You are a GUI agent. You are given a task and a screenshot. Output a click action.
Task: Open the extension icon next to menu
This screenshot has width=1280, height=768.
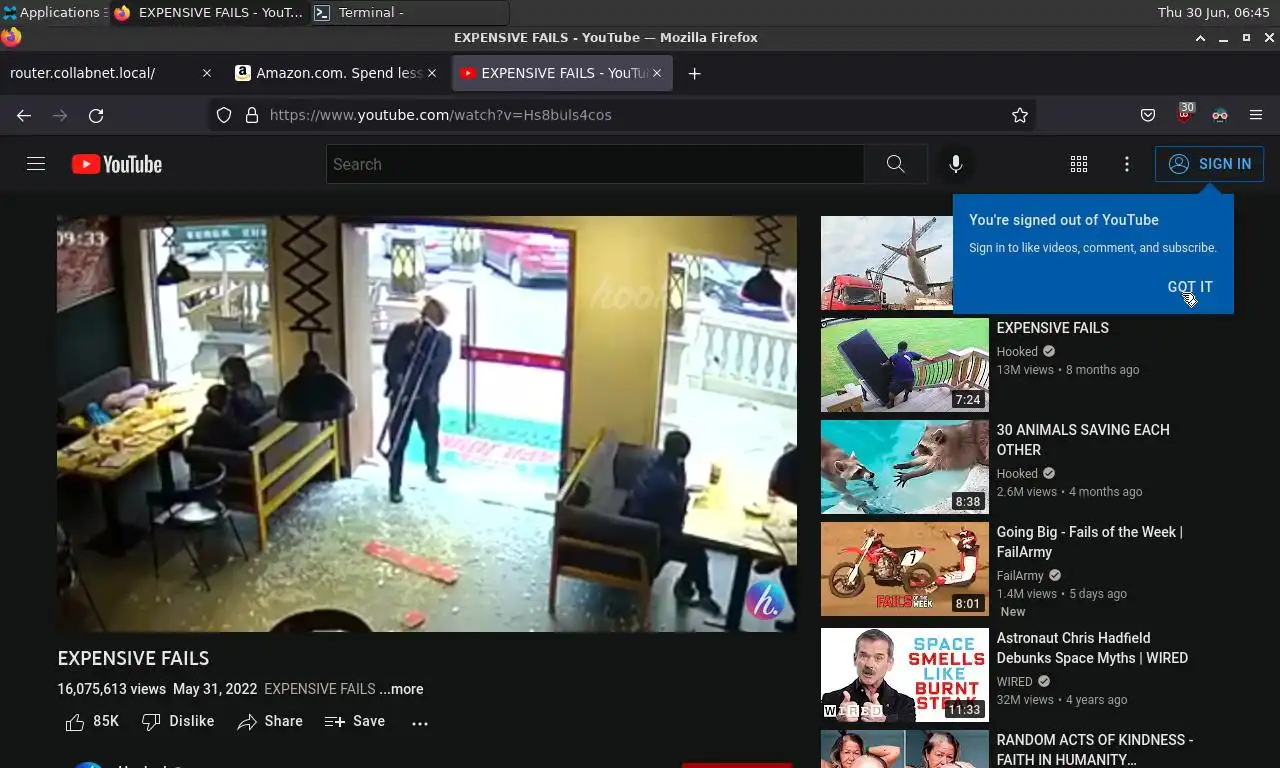click(x=1220, y=115)
